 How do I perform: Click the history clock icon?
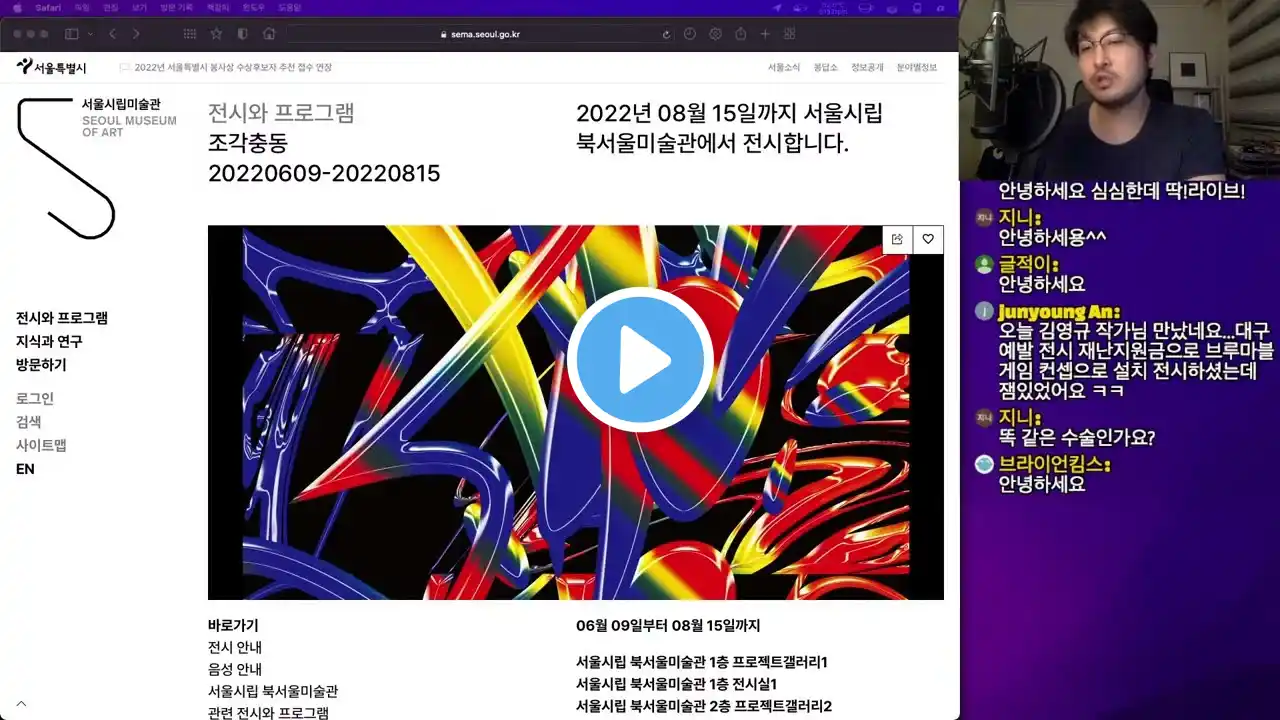pos(690,34)
